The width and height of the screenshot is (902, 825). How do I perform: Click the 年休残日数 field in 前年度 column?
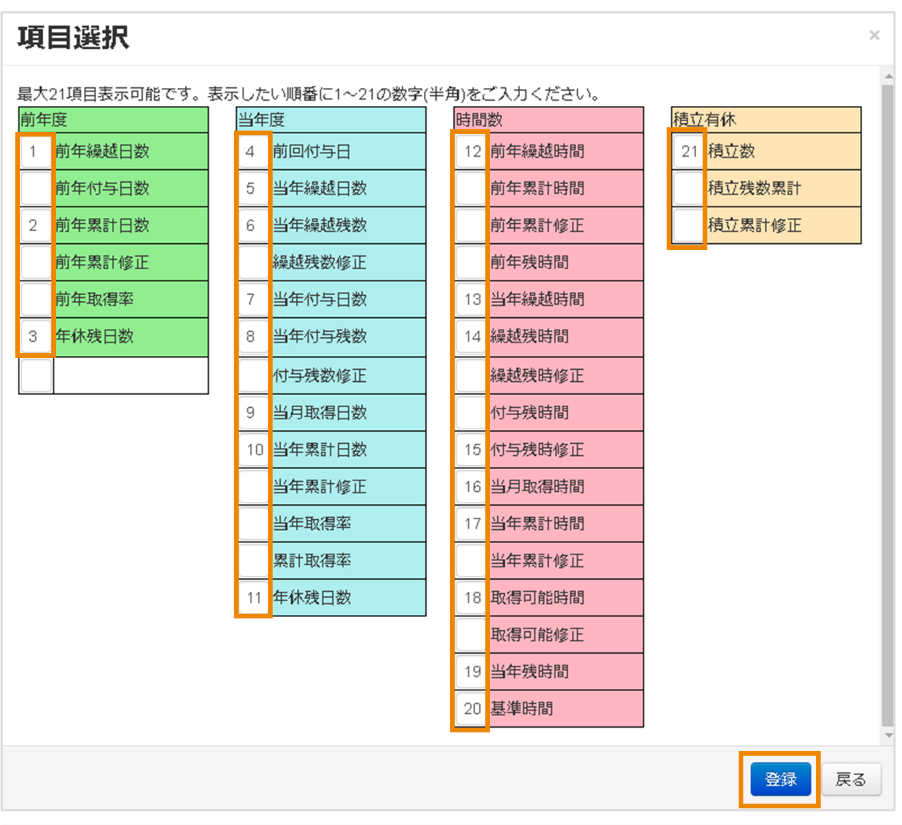[36, 337]
